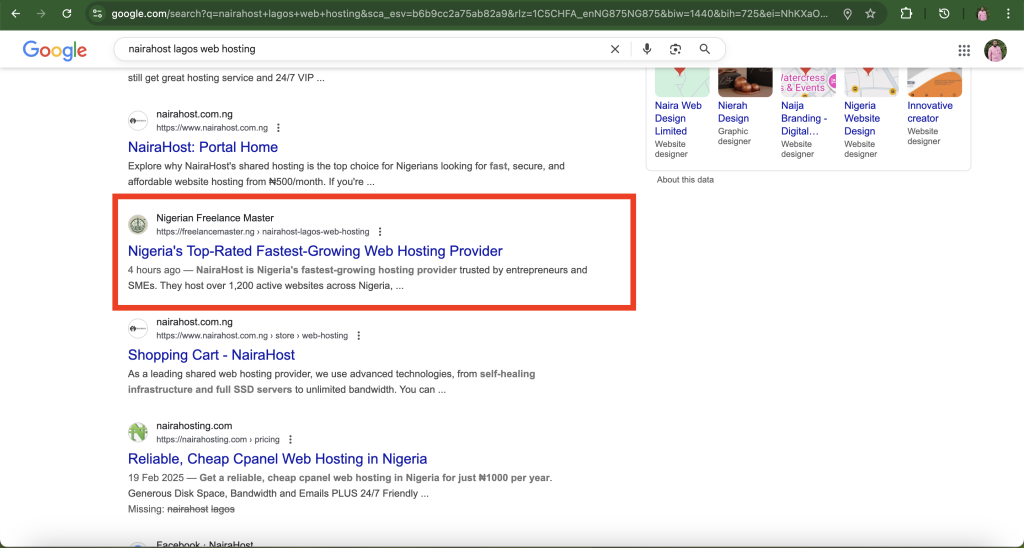Image resolution: width=1024 pixels, height=548 pixels.
Task: Open more options for nairahosting.com pricing result
Action: pyautogui.click(x=291, y=440)
